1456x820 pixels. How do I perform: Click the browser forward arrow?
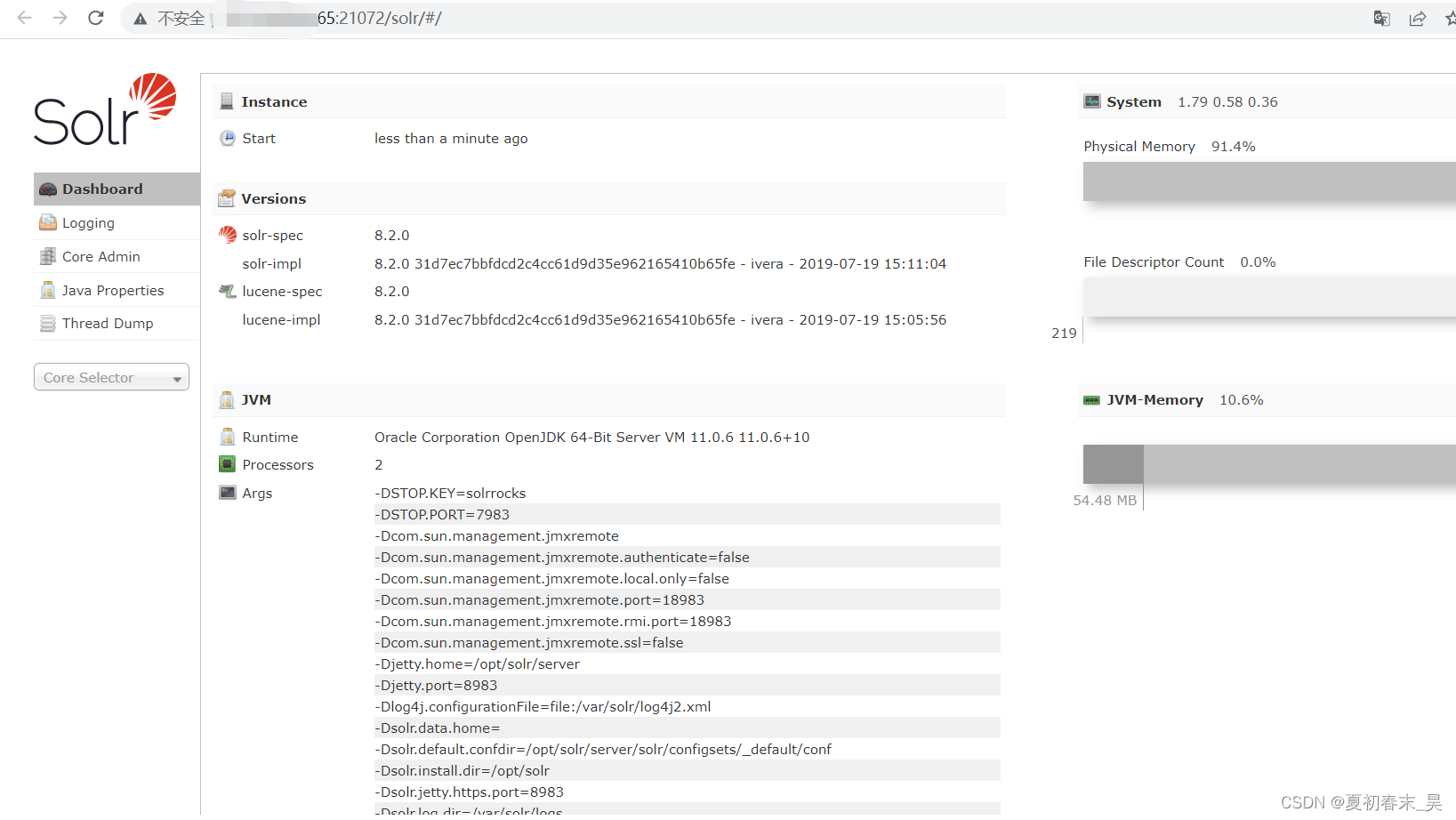click(x=60, y=18)
